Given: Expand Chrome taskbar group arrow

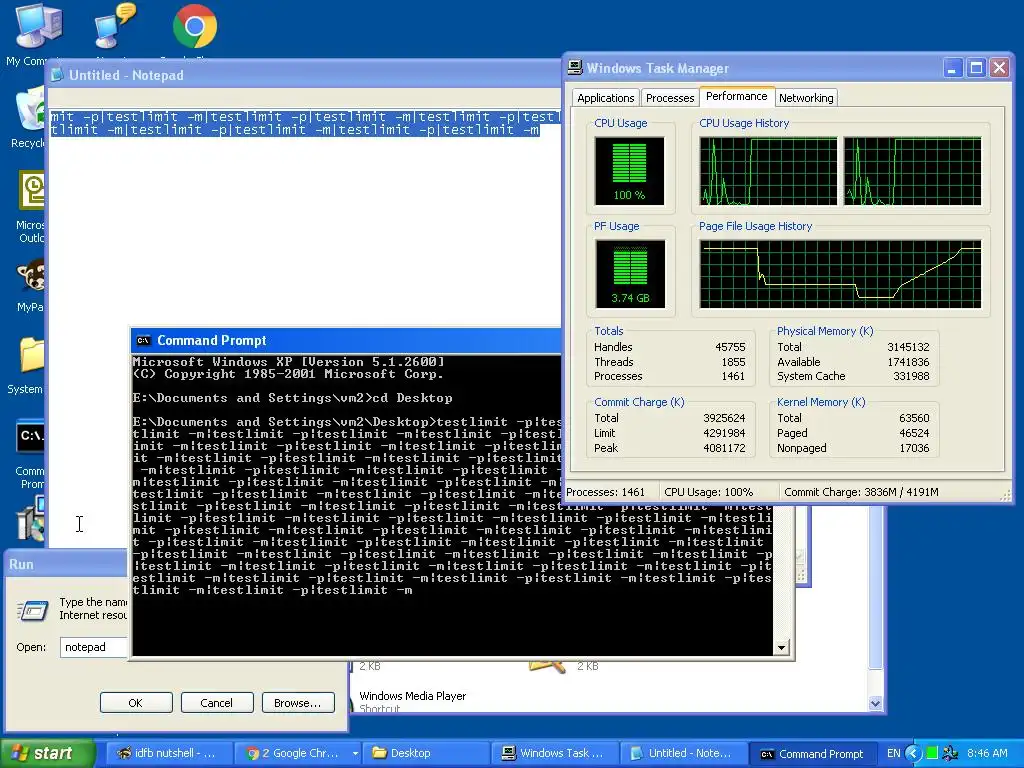Looking at the screenshot, I should pyautogui.click(x=355, y=753).
